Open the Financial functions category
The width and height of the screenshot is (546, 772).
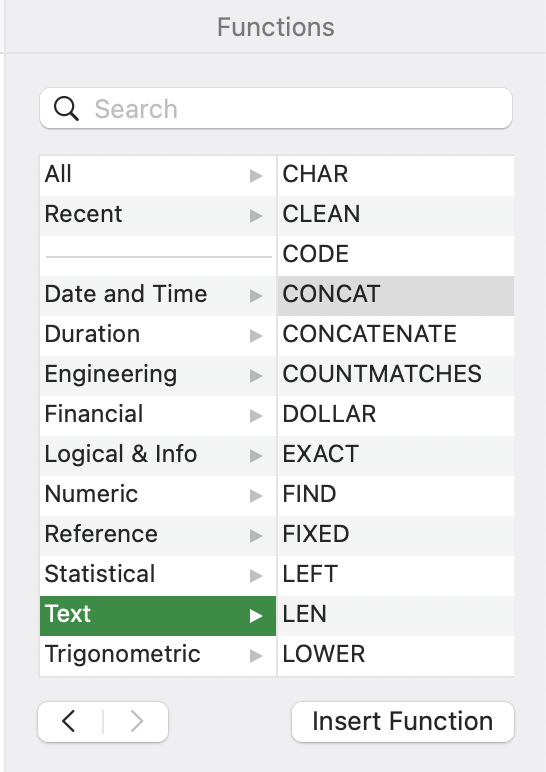point(158,415)
